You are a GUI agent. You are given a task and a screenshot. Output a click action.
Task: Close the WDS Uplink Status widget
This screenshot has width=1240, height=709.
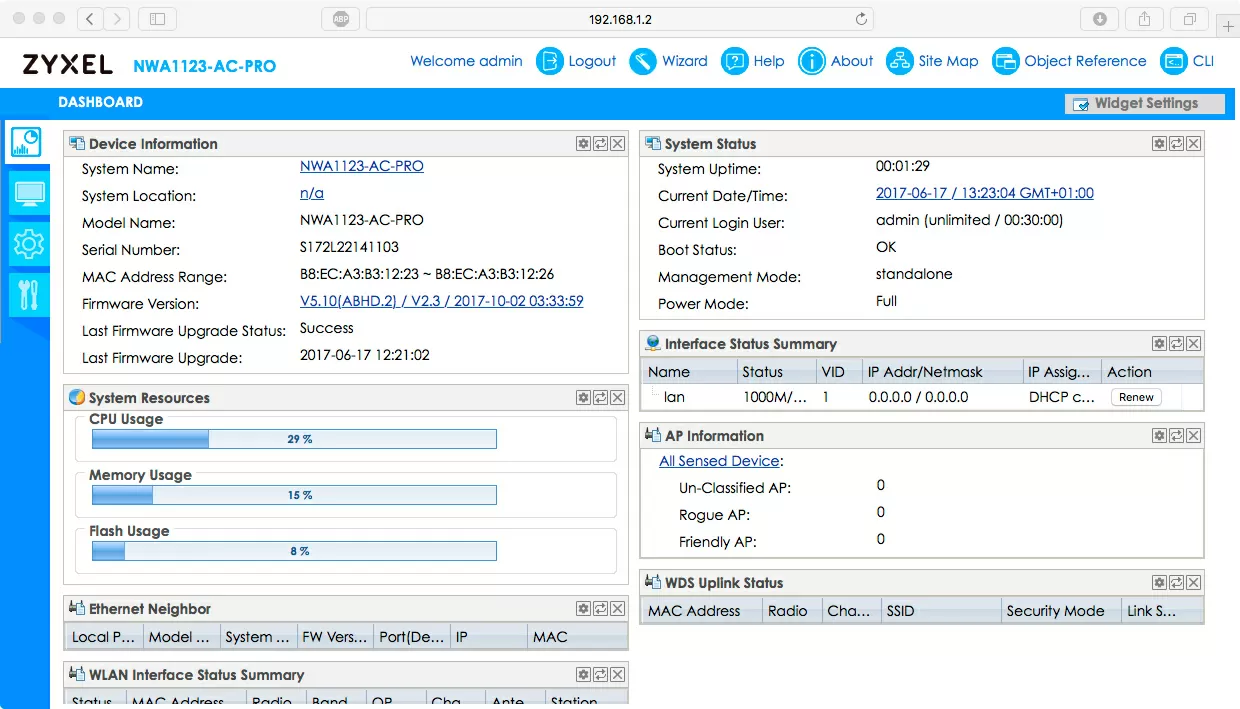coord(1194,583)
